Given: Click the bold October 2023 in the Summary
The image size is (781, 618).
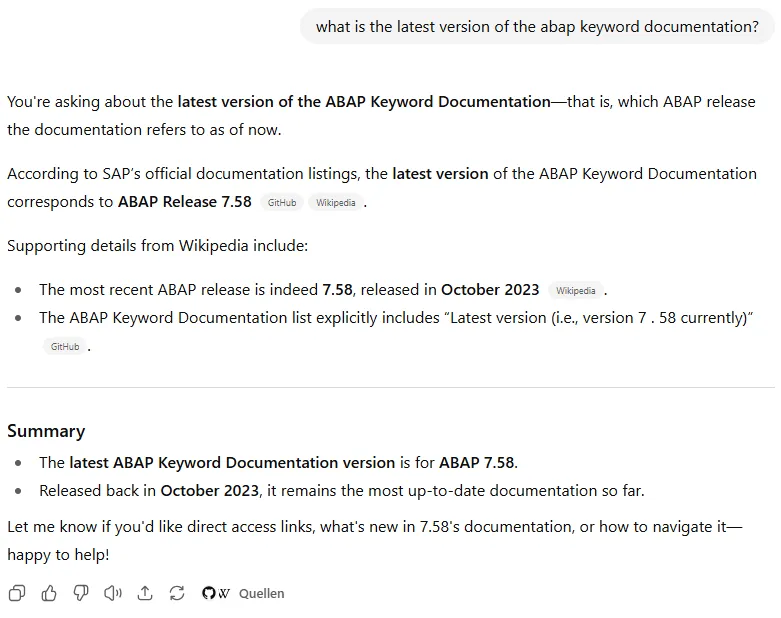Looking at the screenshot, I should pyautogui.click(x=209, y=490).
